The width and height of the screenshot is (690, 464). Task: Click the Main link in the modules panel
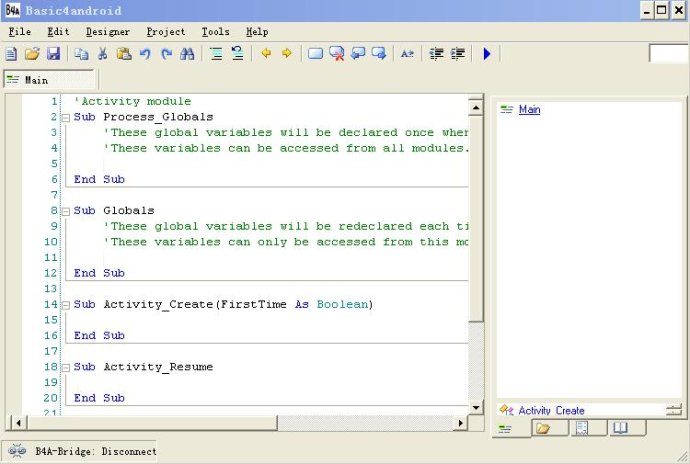coord(529,110)
